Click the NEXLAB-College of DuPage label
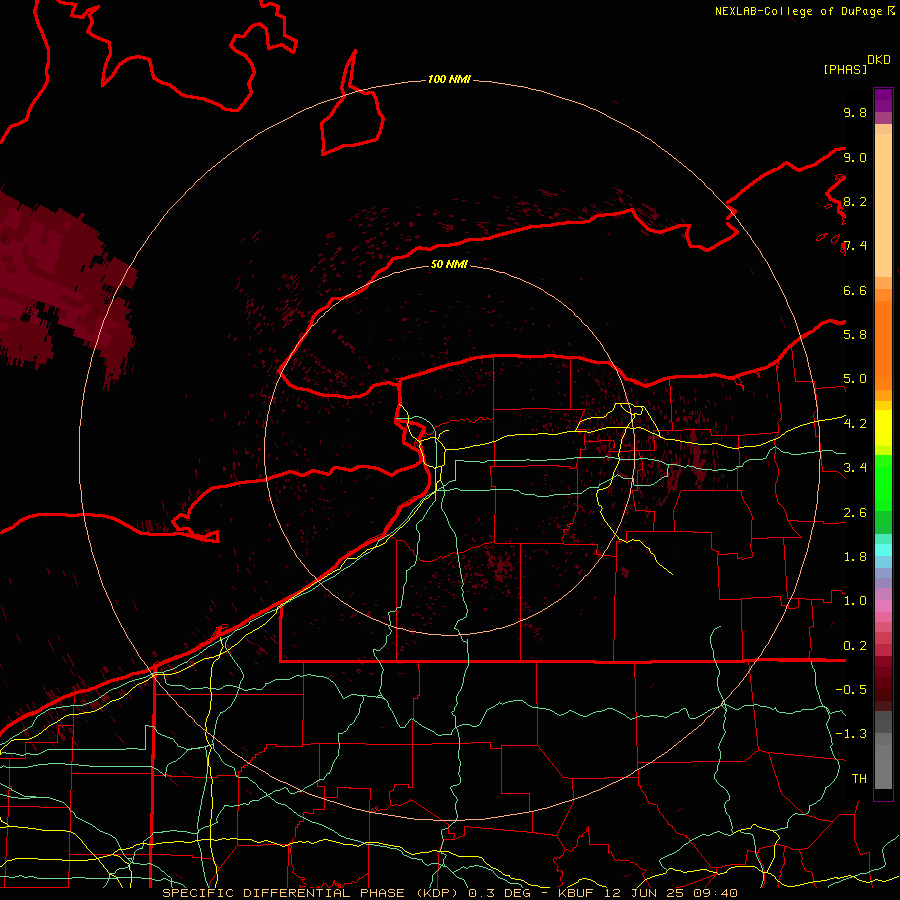This screenshot has height=900, width=900. 804,11
